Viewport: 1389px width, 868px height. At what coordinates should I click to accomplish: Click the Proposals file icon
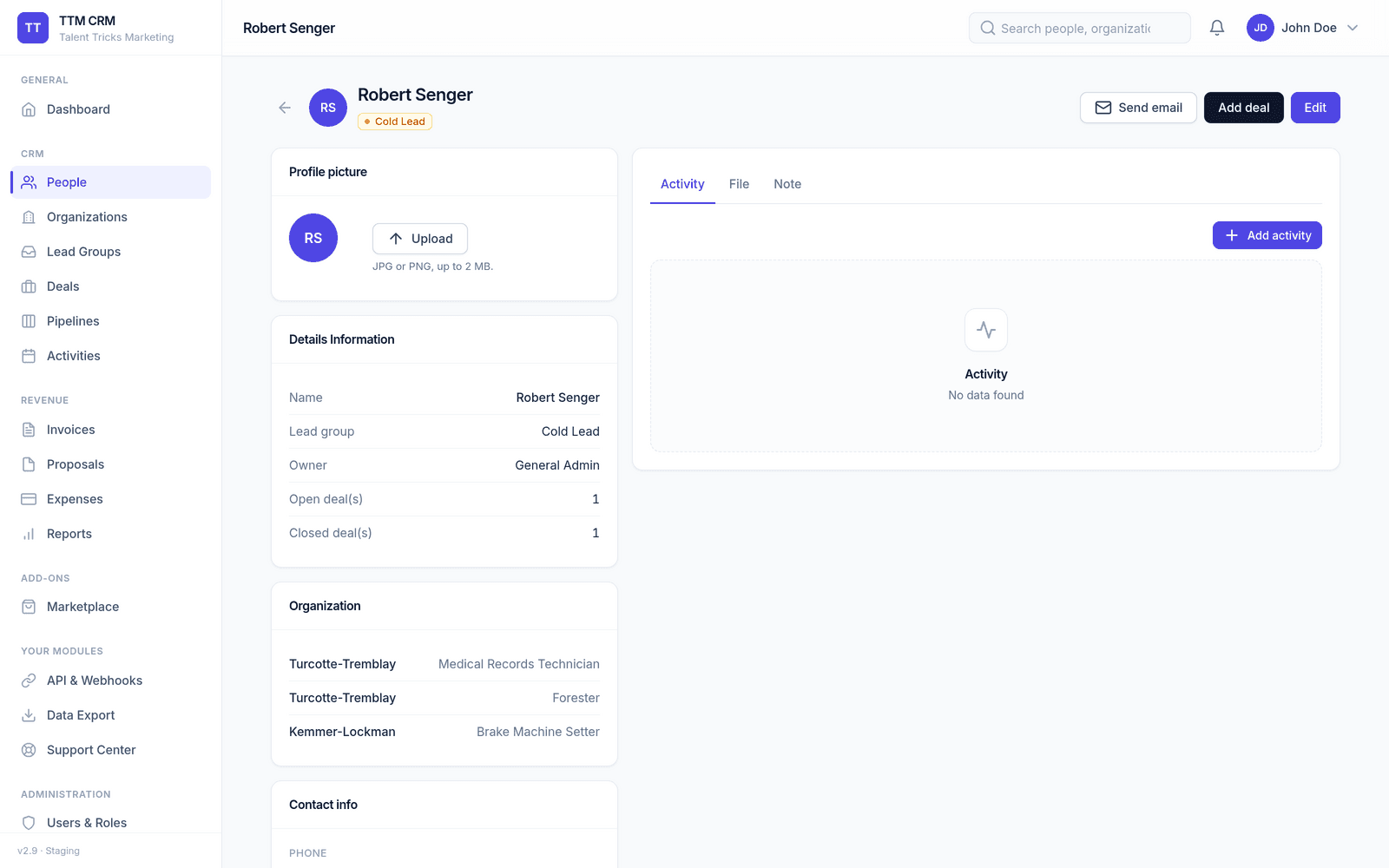tap(29, 464)
